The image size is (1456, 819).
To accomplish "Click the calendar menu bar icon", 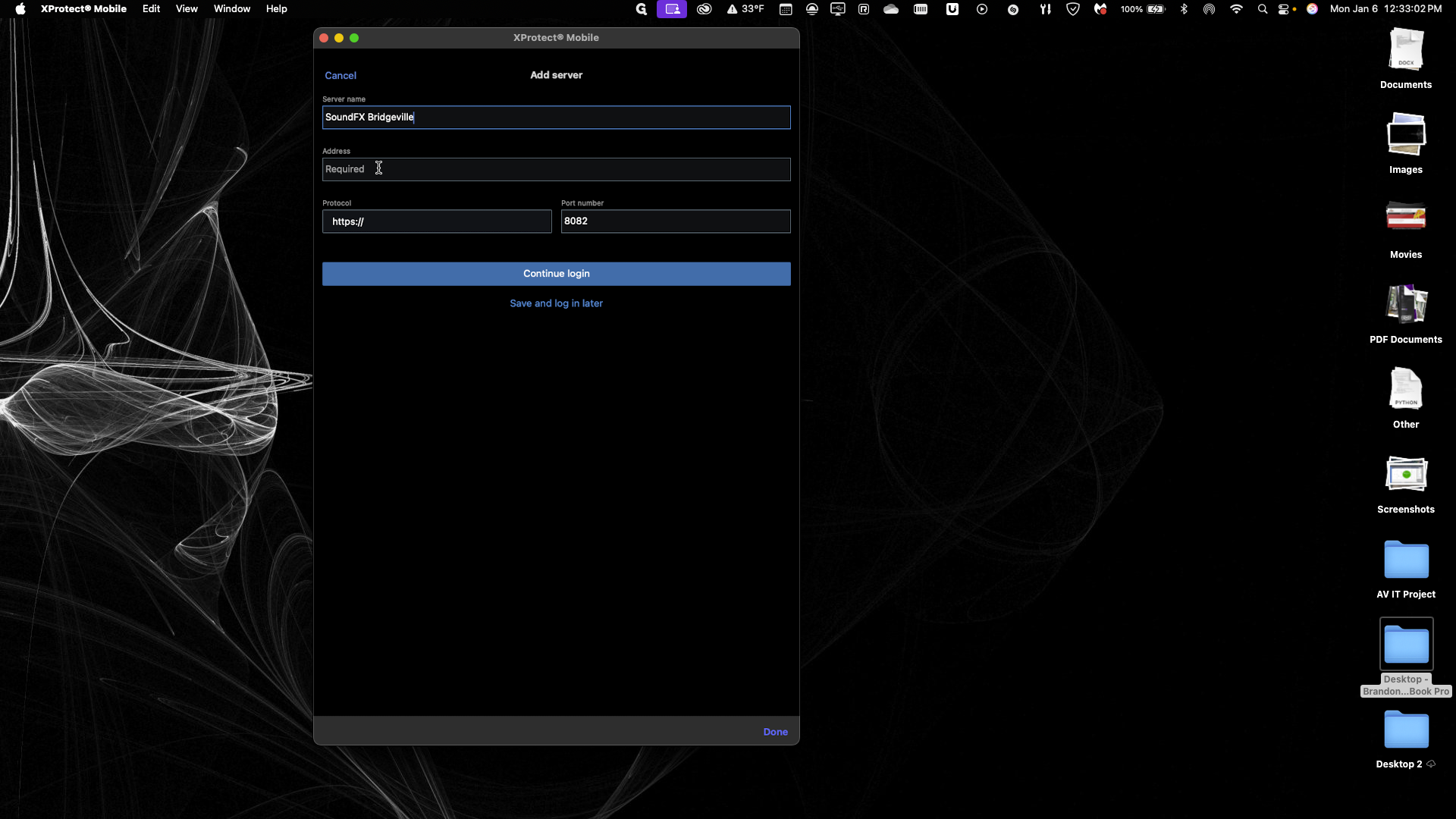I will [786, 9].
